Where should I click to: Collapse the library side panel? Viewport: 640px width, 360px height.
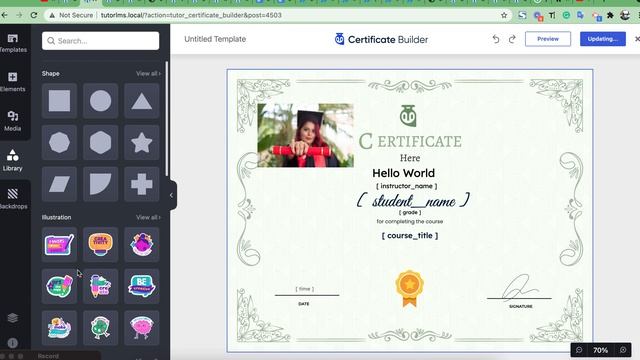coord(172,195)
